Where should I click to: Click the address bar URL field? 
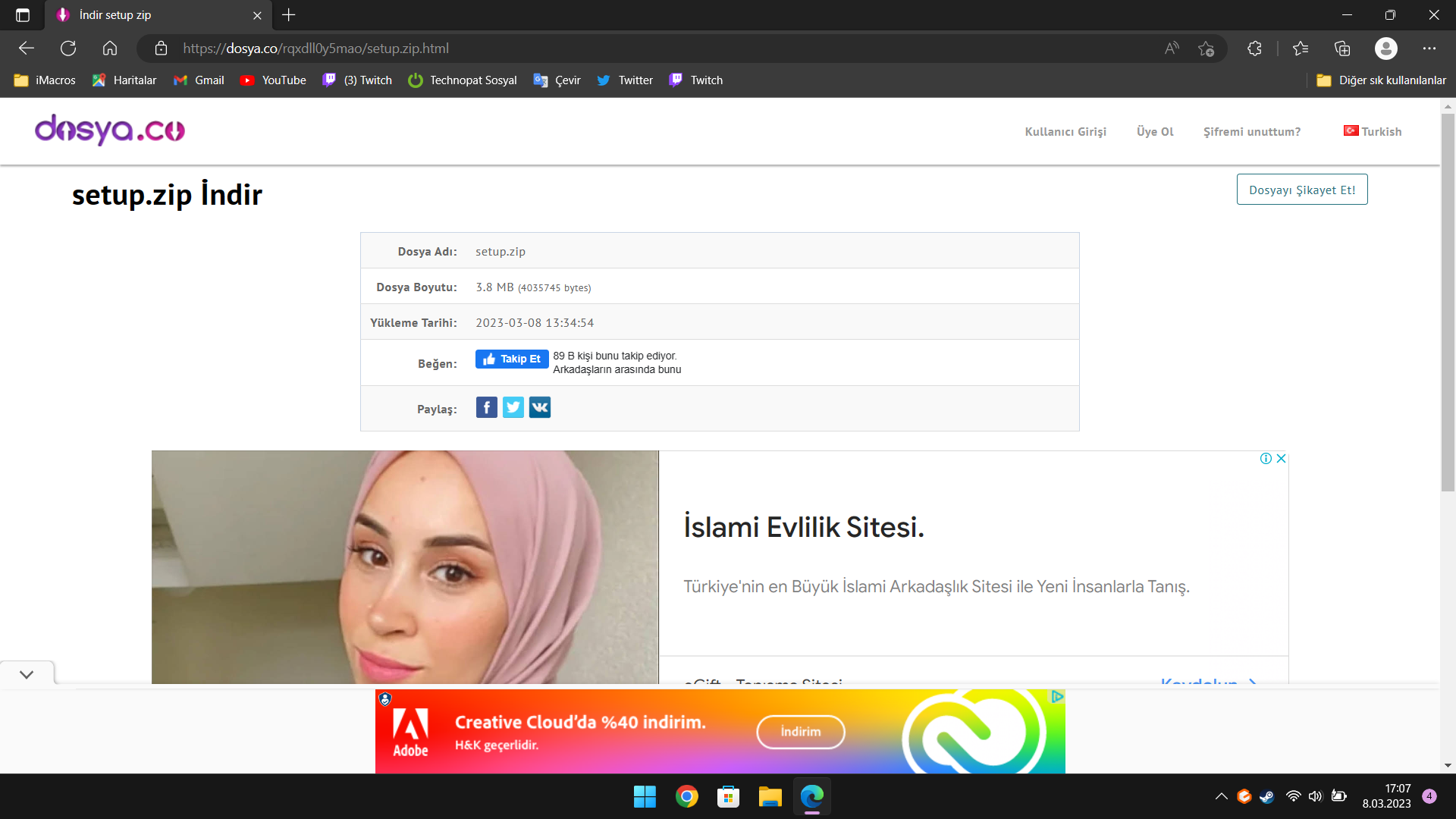607,49
